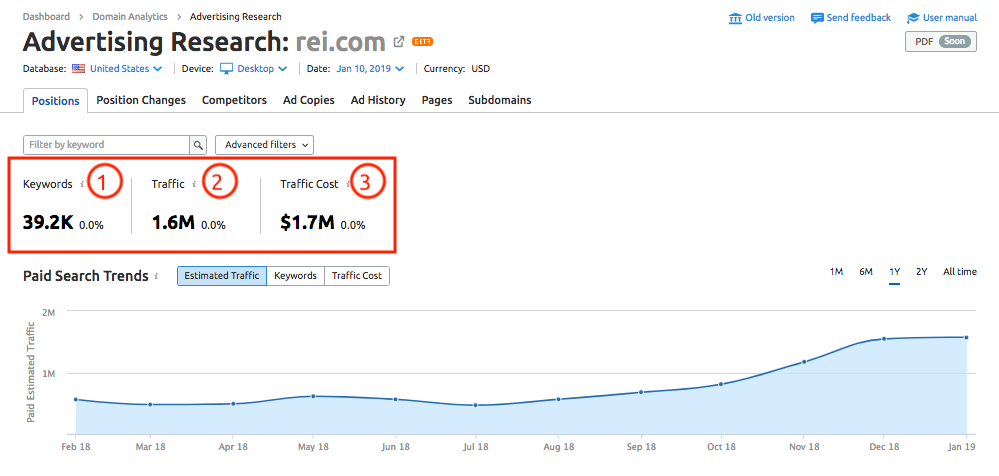Switch chart to Keywords view

click(295, 276)
